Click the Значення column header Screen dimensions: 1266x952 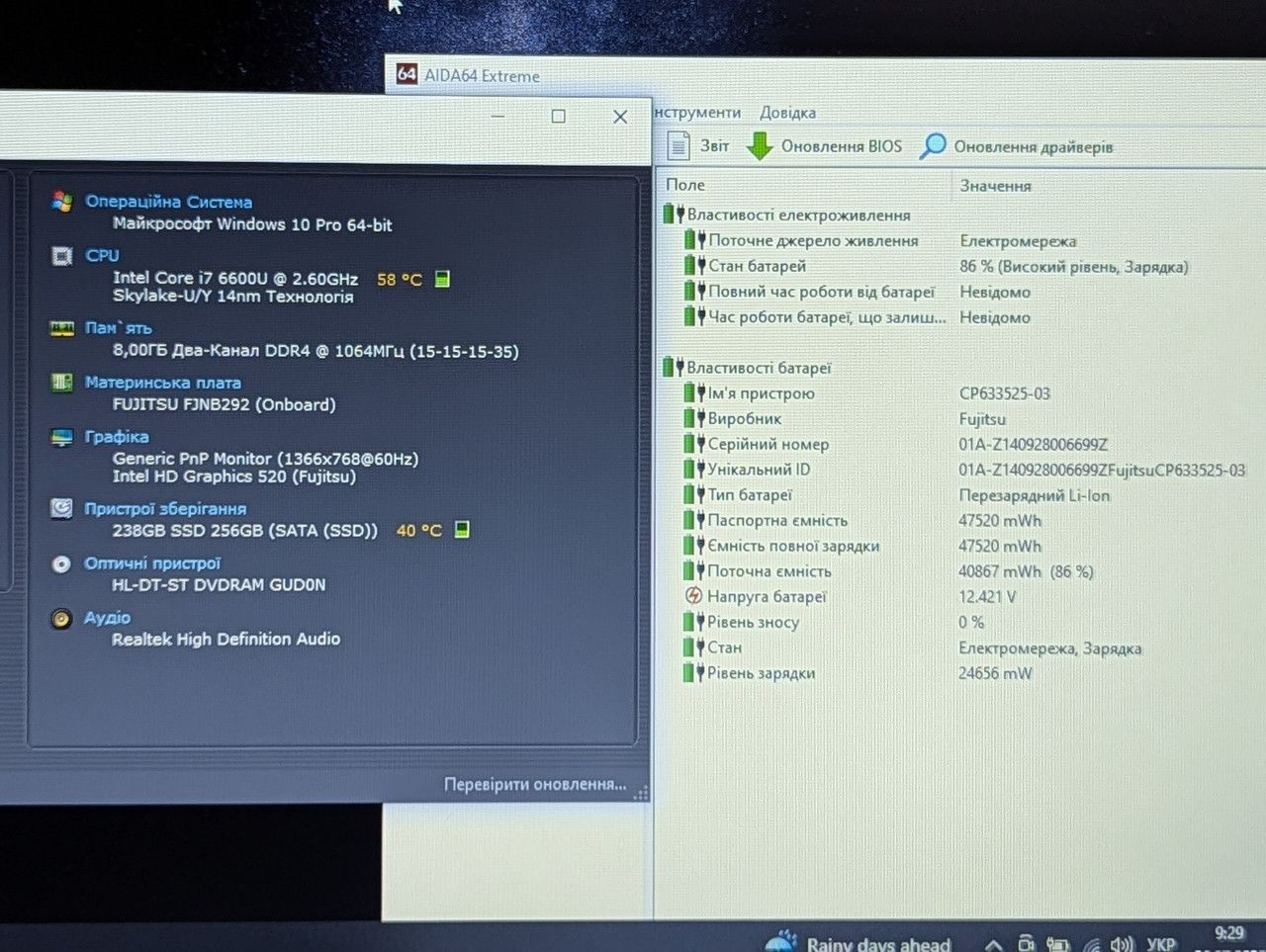pyautogui.click(x=995, y=186)
